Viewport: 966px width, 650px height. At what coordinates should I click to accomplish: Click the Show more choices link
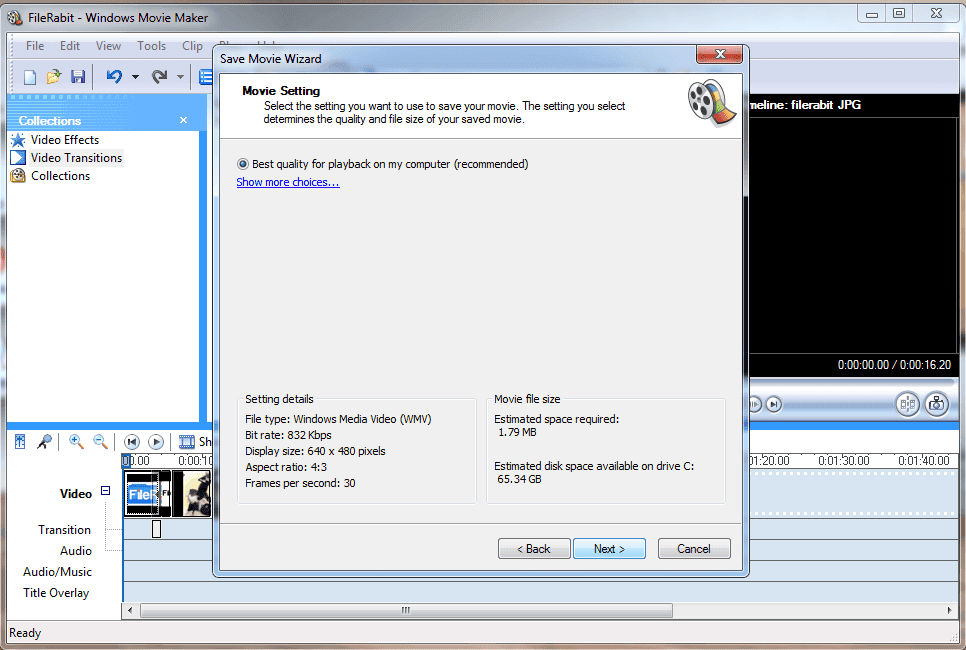coord(288,182)
